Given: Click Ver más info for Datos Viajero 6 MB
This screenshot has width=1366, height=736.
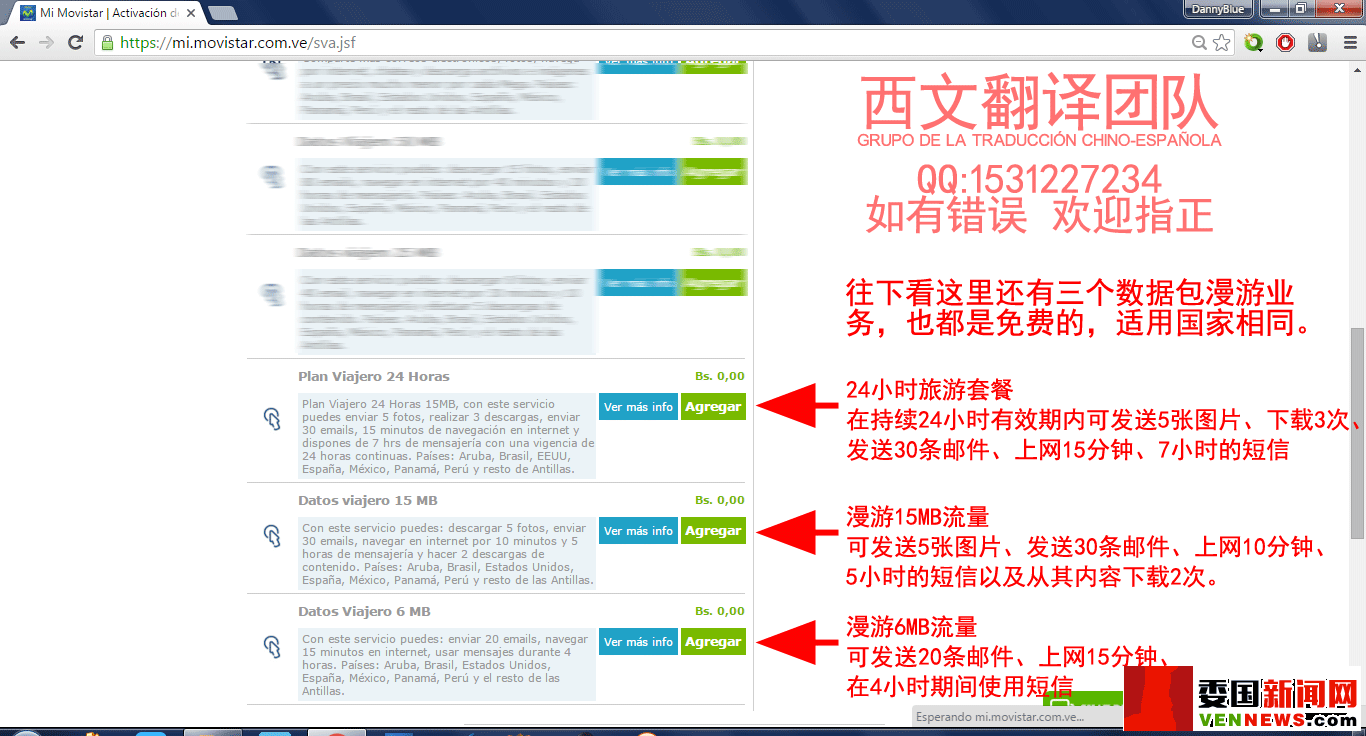Looking at the screenshot, I should pyautogui.click(x=638, y=642).
